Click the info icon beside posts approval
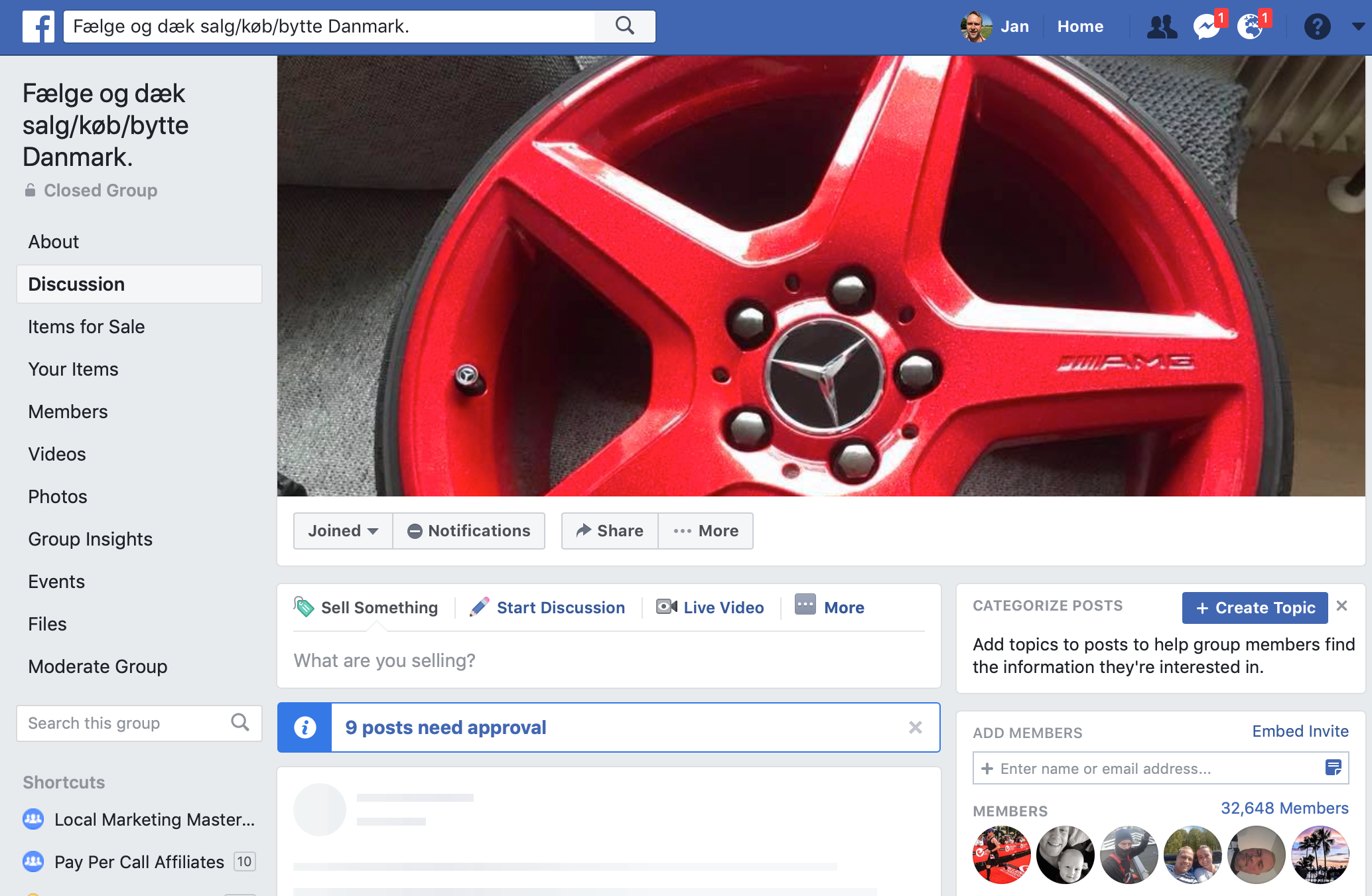 305,727
